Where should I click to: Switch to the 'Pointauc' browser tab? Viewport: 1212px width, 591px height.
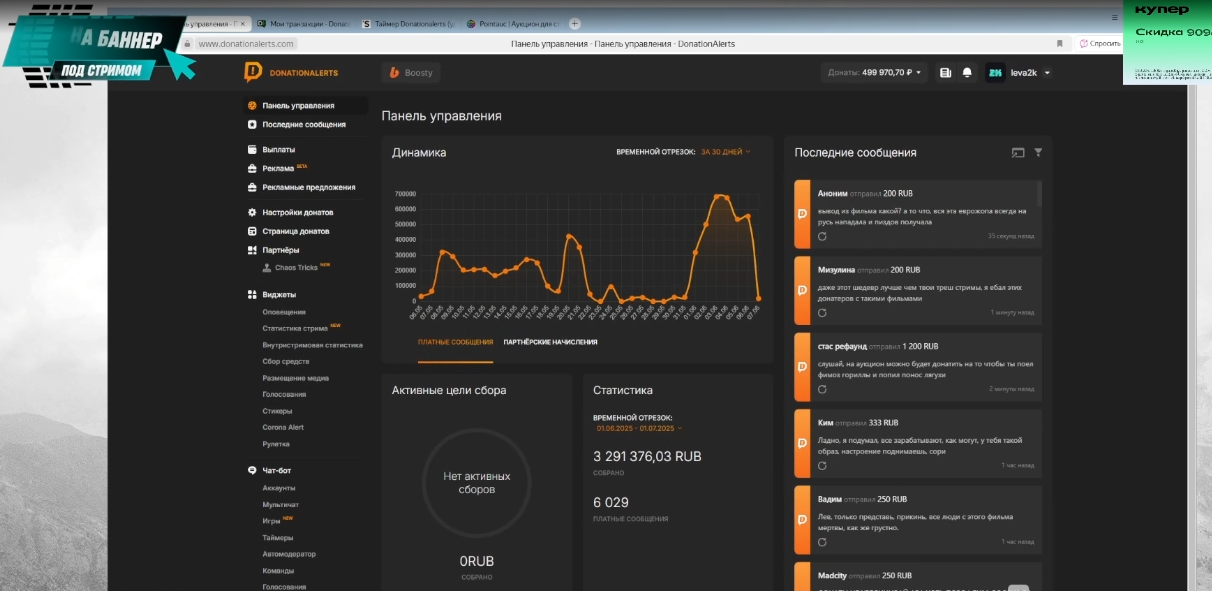click(513, 24)
